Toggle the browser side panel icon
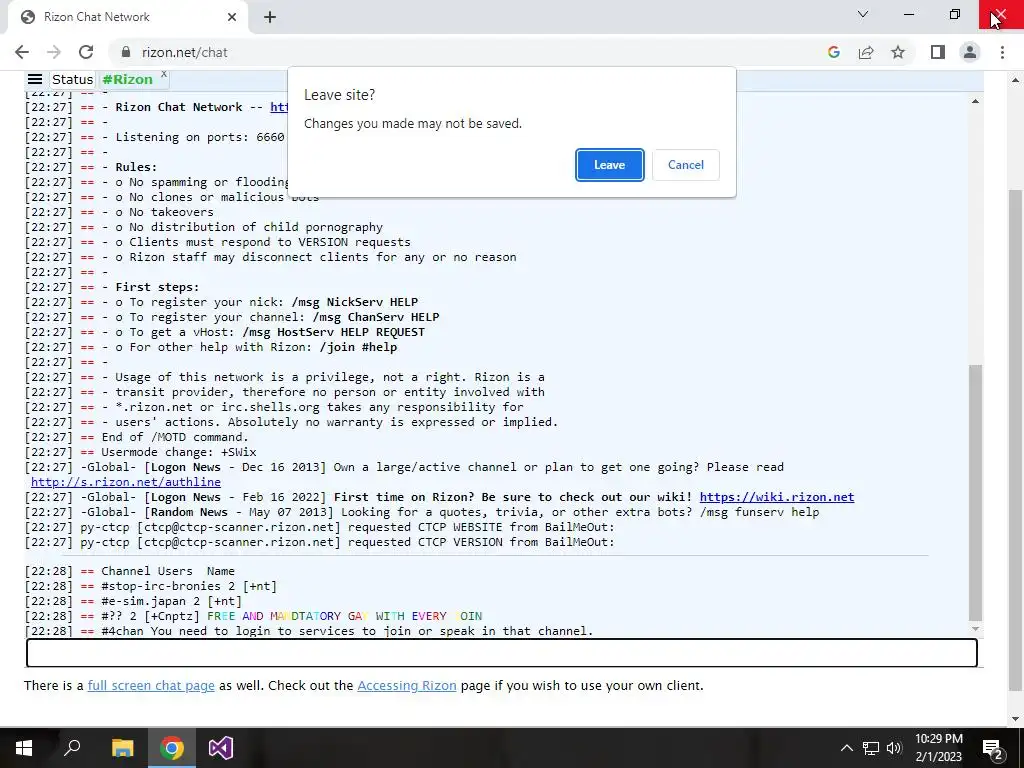The width and height of the screenshot is (1024, 768). [x=938, y=52]
